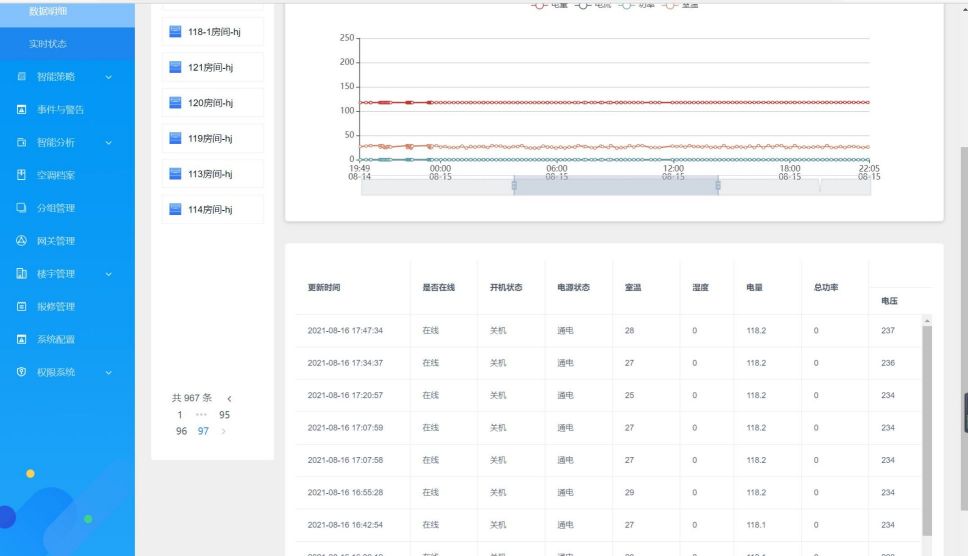Click the chart zoom slider's left handle
Screen dimensions: 968x556
(514, 186)
